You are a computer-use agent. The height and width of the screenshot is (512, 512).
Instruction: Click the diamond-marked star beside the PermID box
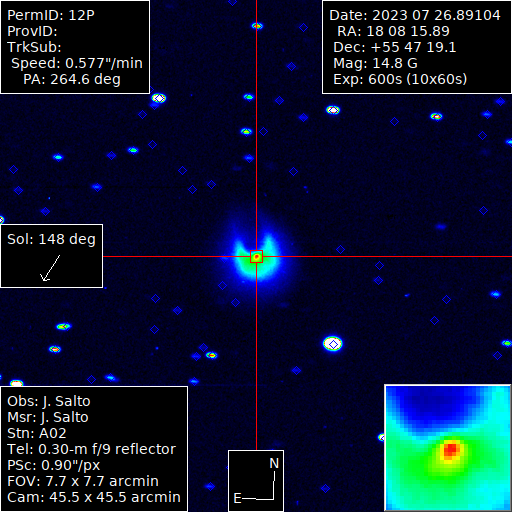point(159,98)
